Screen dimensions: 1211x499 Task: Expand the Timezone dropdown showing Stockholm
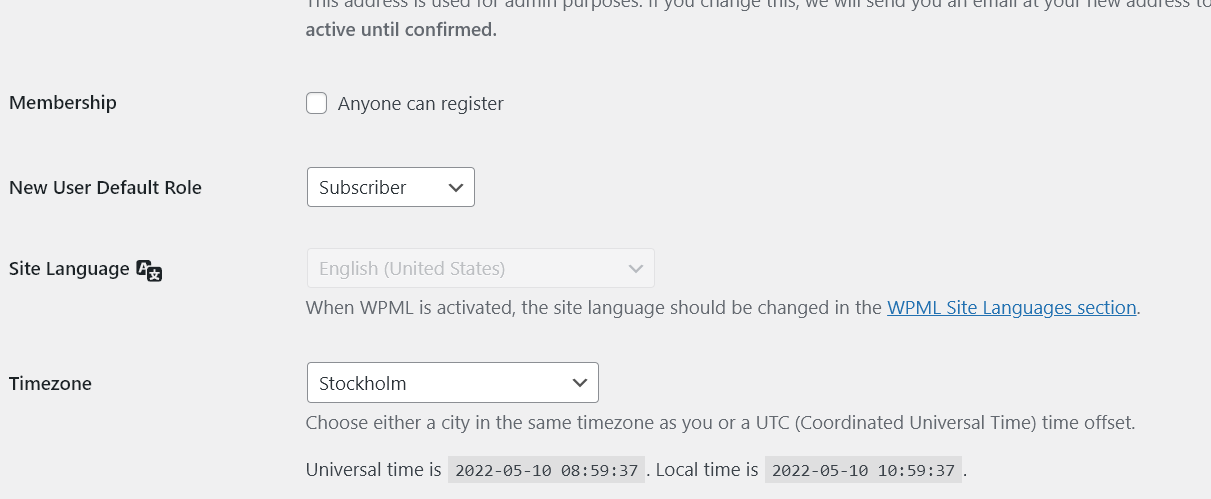(x=452, y=383)
